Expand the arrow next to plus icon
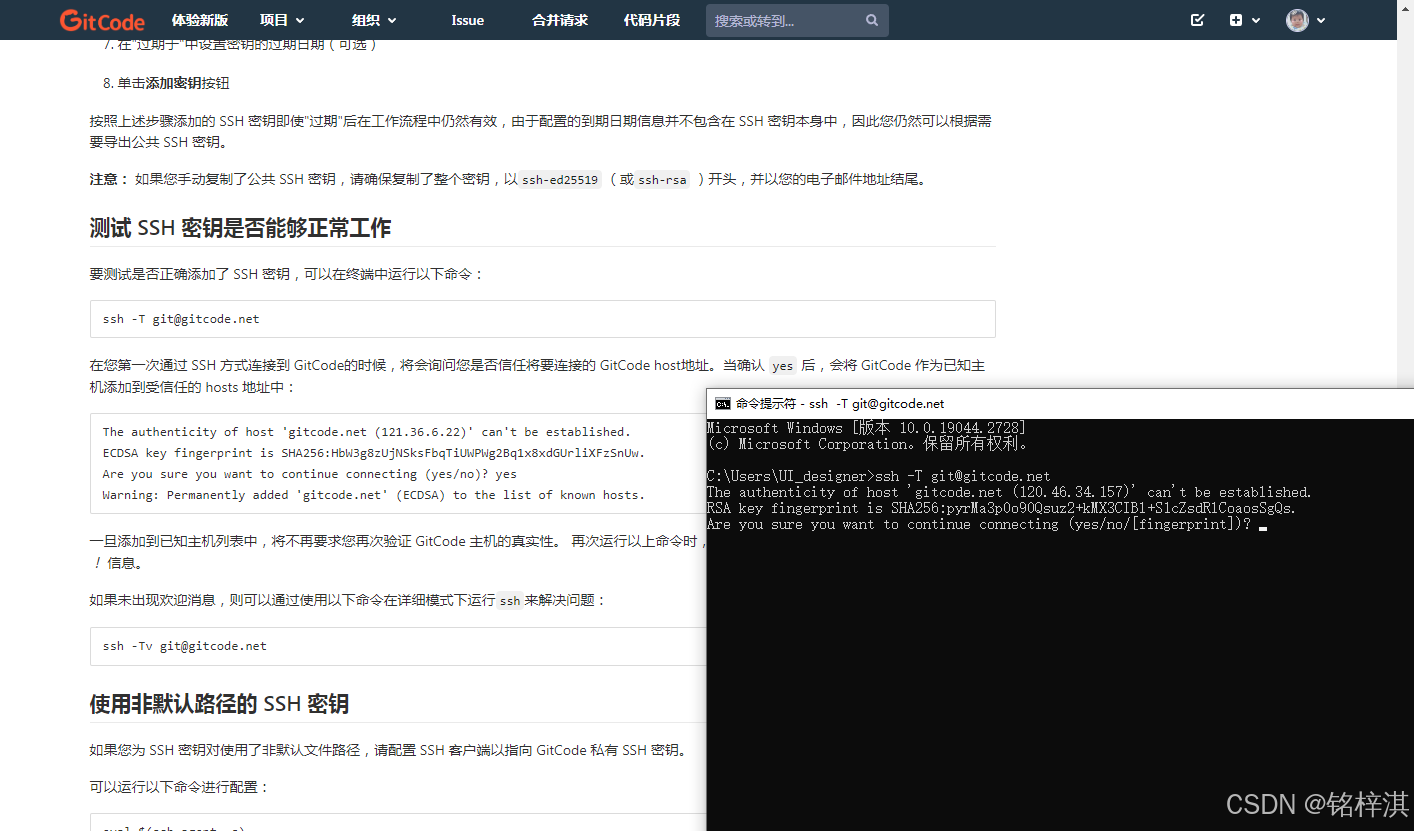Image resolution: width=1414 pixels, height=831 pixels. pos(1256,20)
